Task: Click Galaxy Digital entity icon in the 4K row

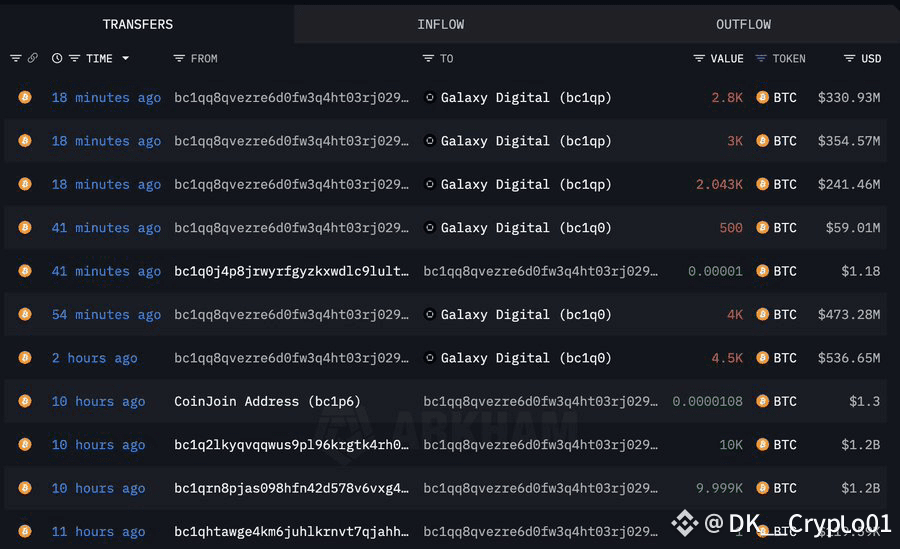Action: pyautogui.click(x=429, y=314)
